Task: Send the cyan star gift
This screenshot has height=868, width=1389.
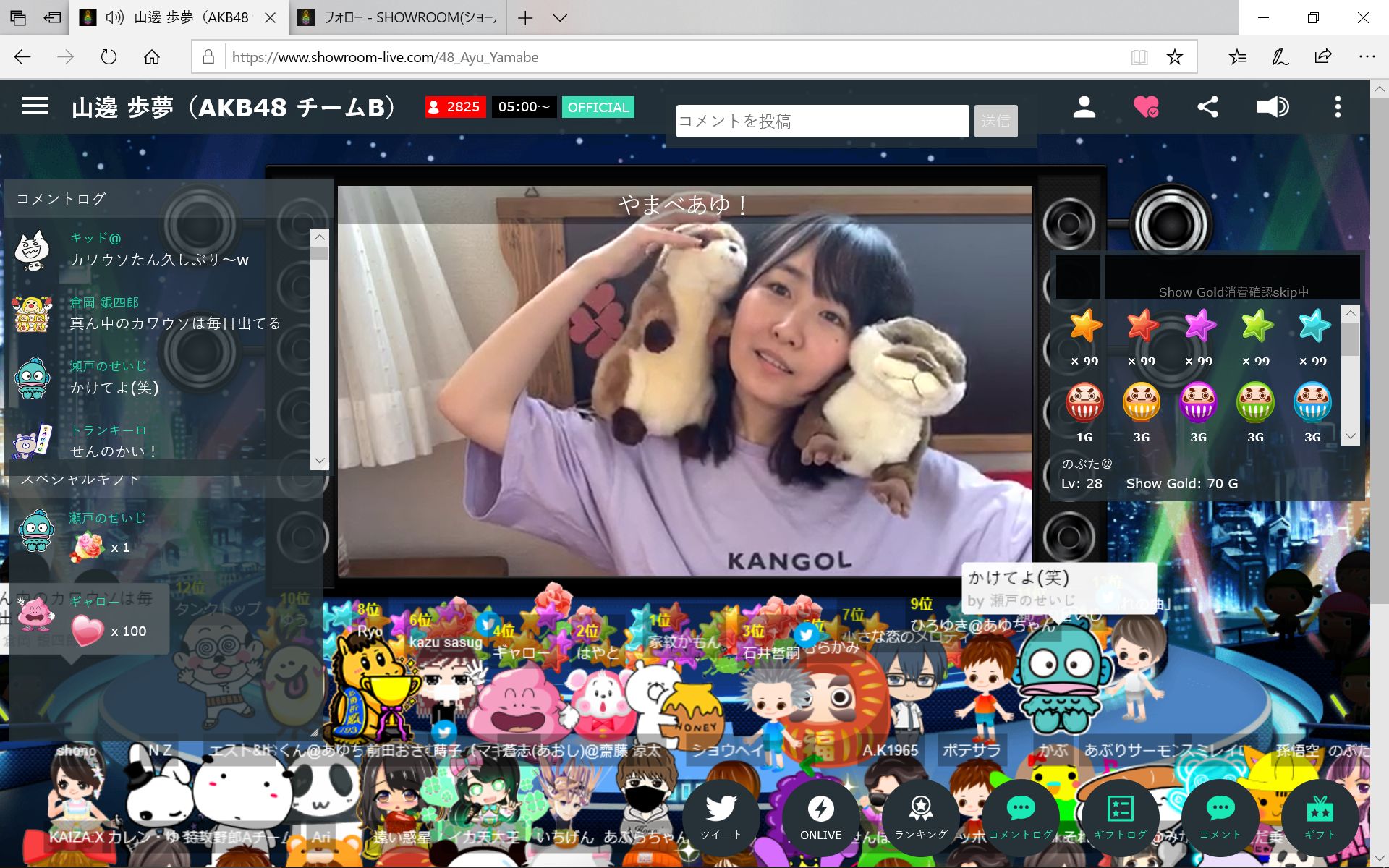Action: 1314,326
